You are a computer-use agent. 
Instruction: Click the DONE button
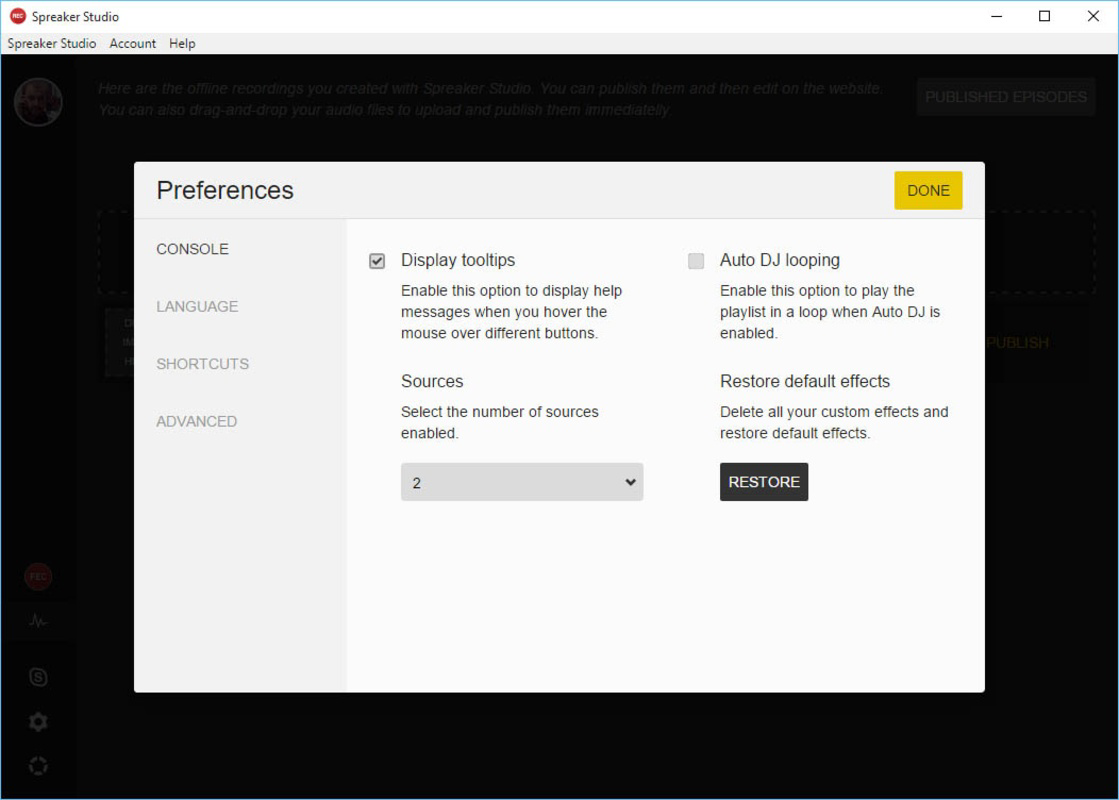click(928, 190)
